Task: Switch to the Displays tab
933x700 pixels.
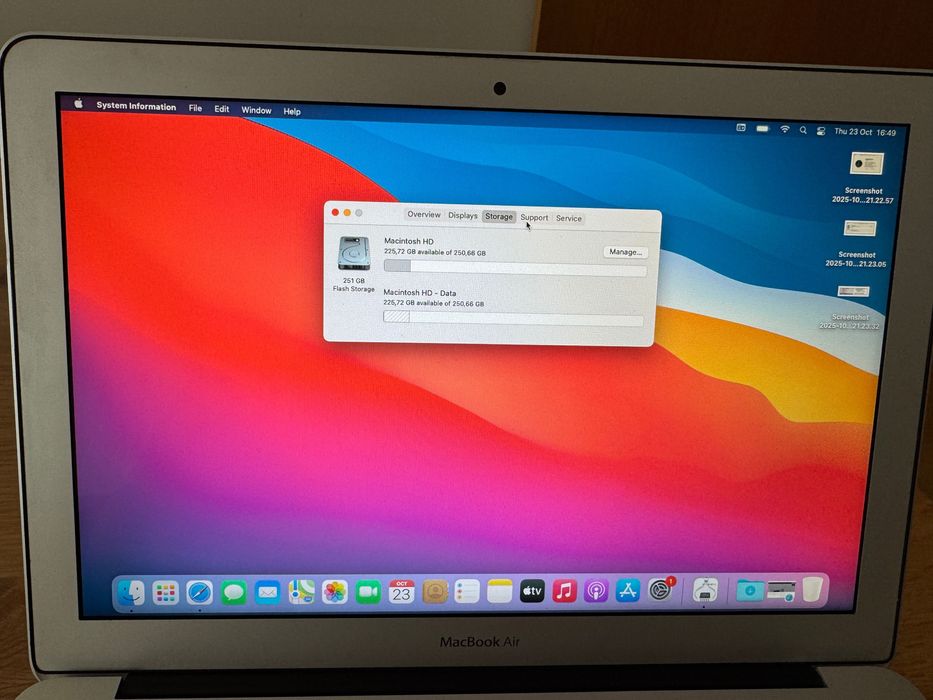Action: pyautogui.click(x=462, y=215)
